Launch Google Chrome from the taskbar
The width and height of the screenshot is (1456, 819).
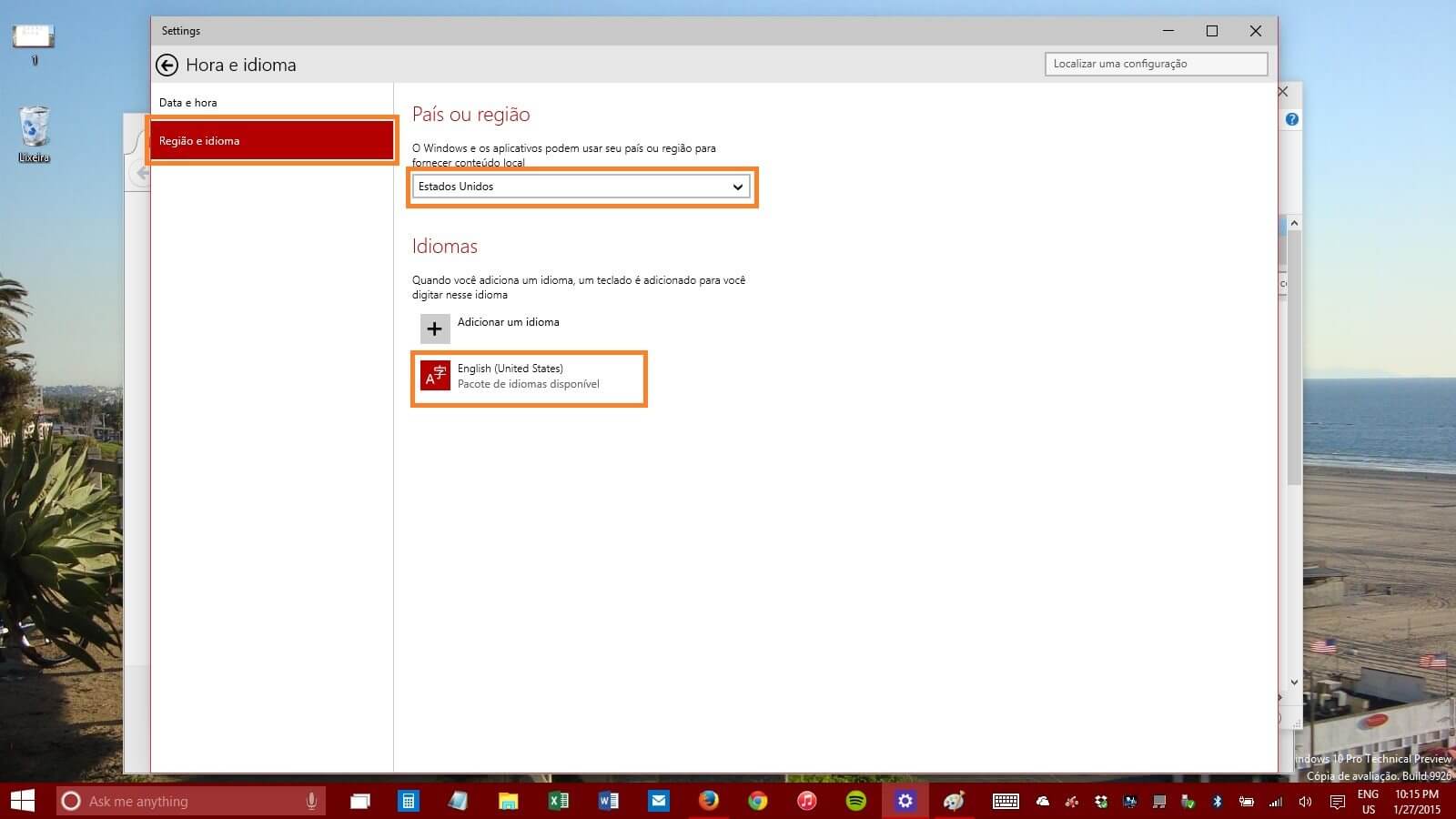pyautogui.click(x=757, y=801)
